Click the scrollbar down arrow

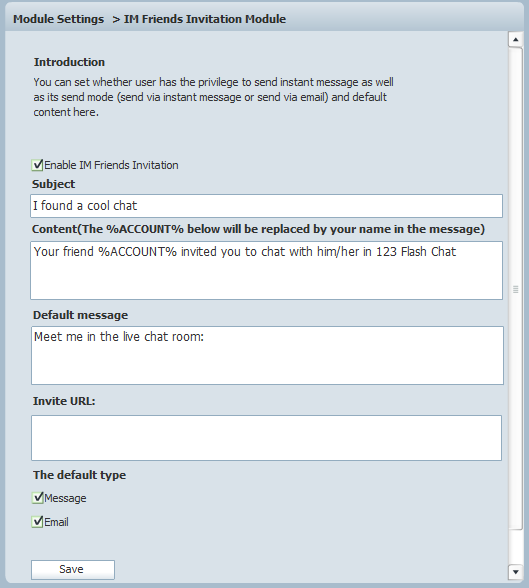516,572
